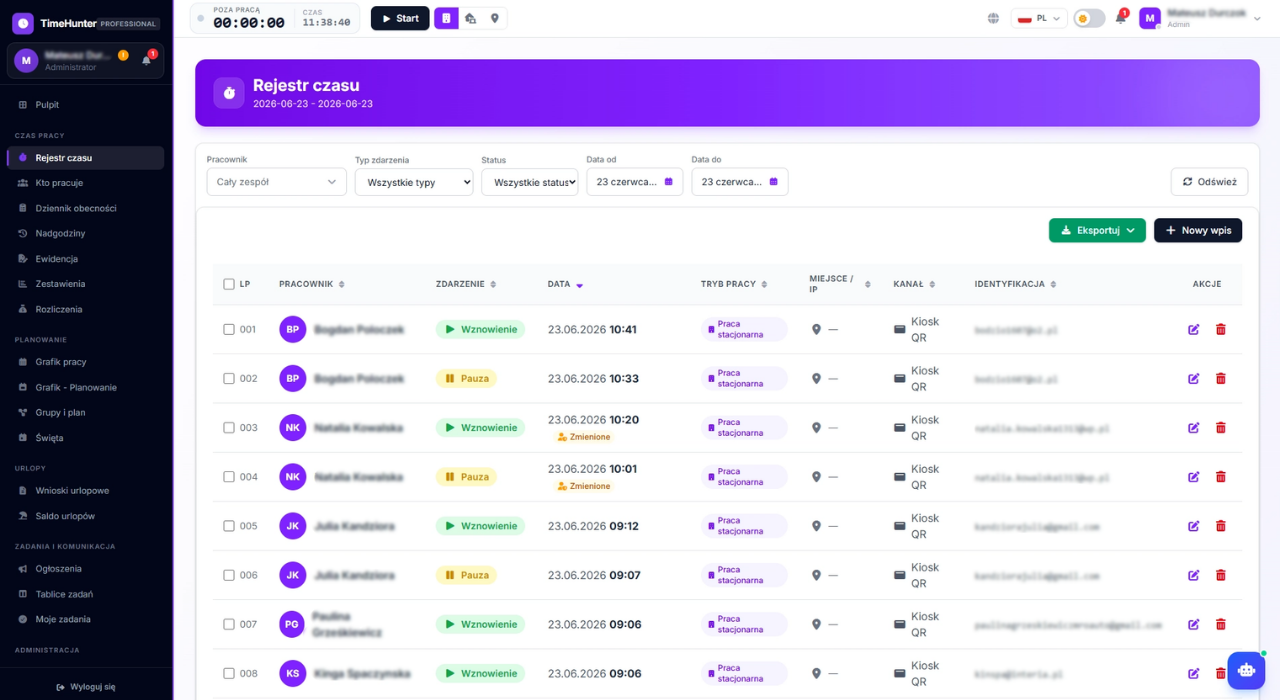Screen dimensions: 1280x700
Task: Open the Data od date picker
Action: point(635,182)
